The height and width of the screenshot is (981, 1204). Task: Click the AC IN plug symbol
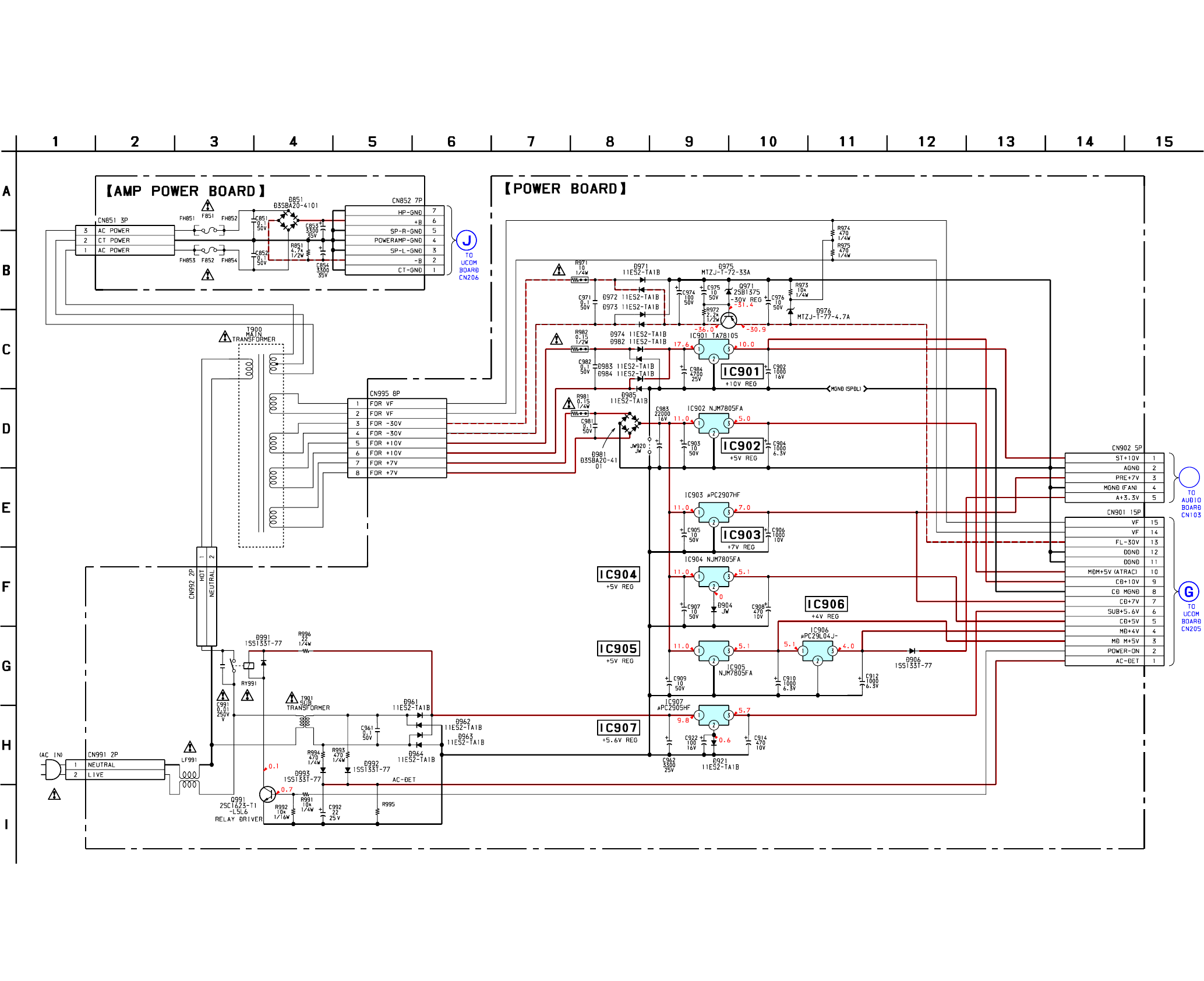pos(52,770)
